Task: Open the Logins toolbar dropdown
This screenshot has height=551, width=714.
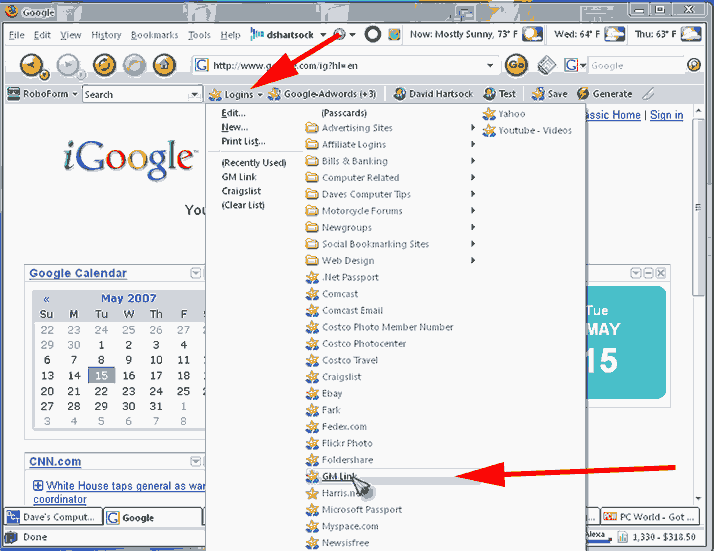Action: (236, 94)
